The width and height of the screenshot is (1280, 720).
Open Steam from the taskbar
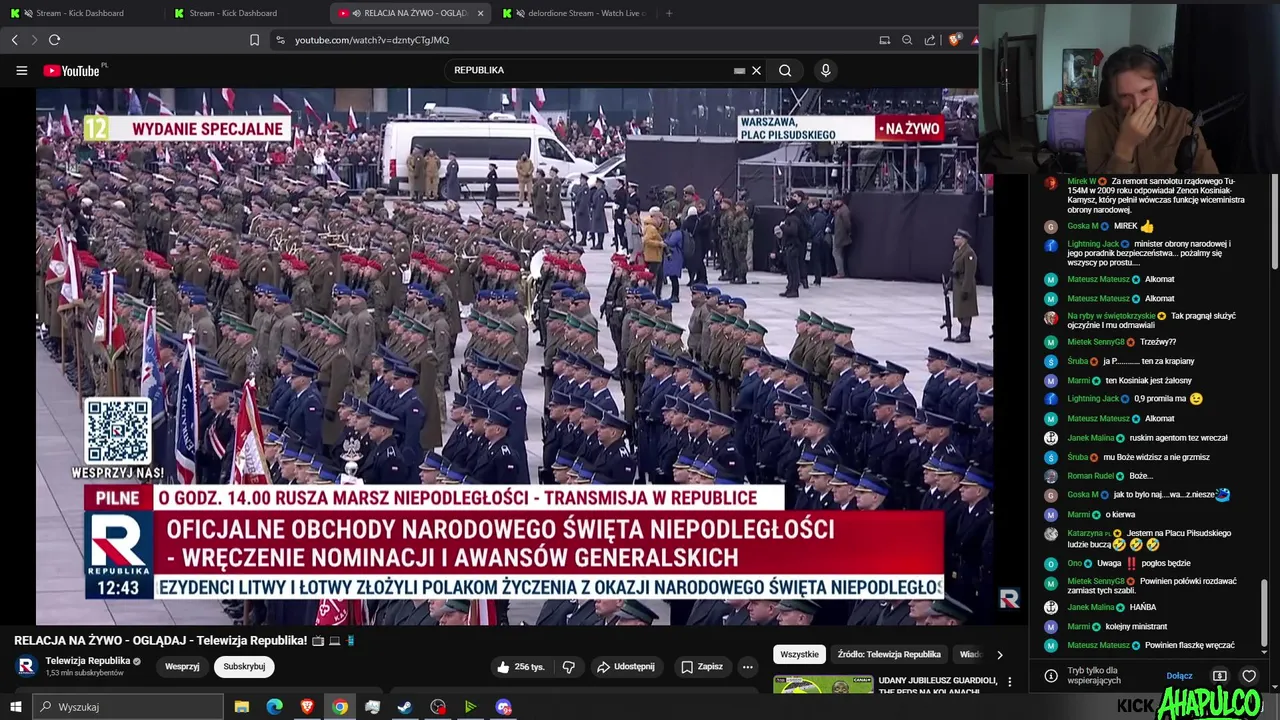(x=405, y=707)
